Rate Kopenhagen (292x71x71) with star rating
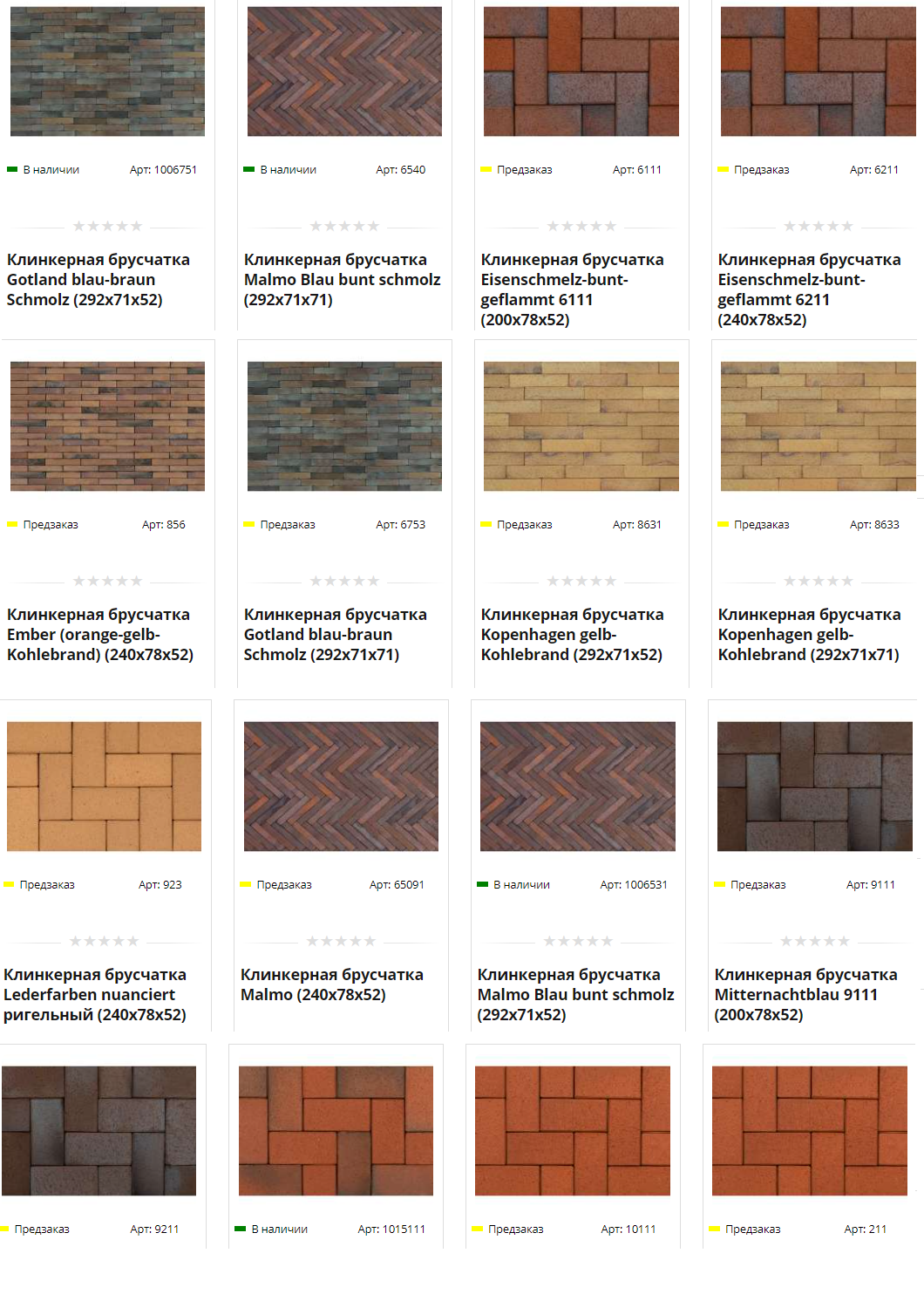 pos(819,581)
